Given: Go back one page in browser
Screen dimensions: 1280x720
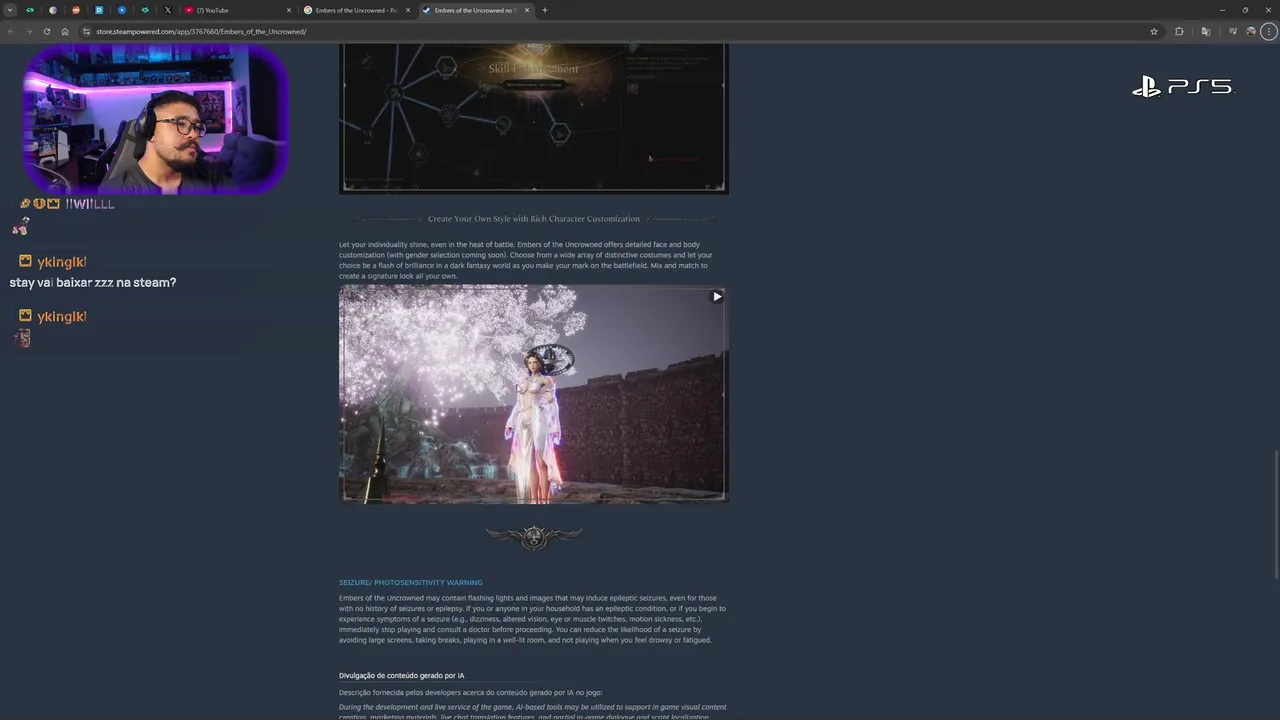Looking at the screenshot, I should tap(11, 31).
